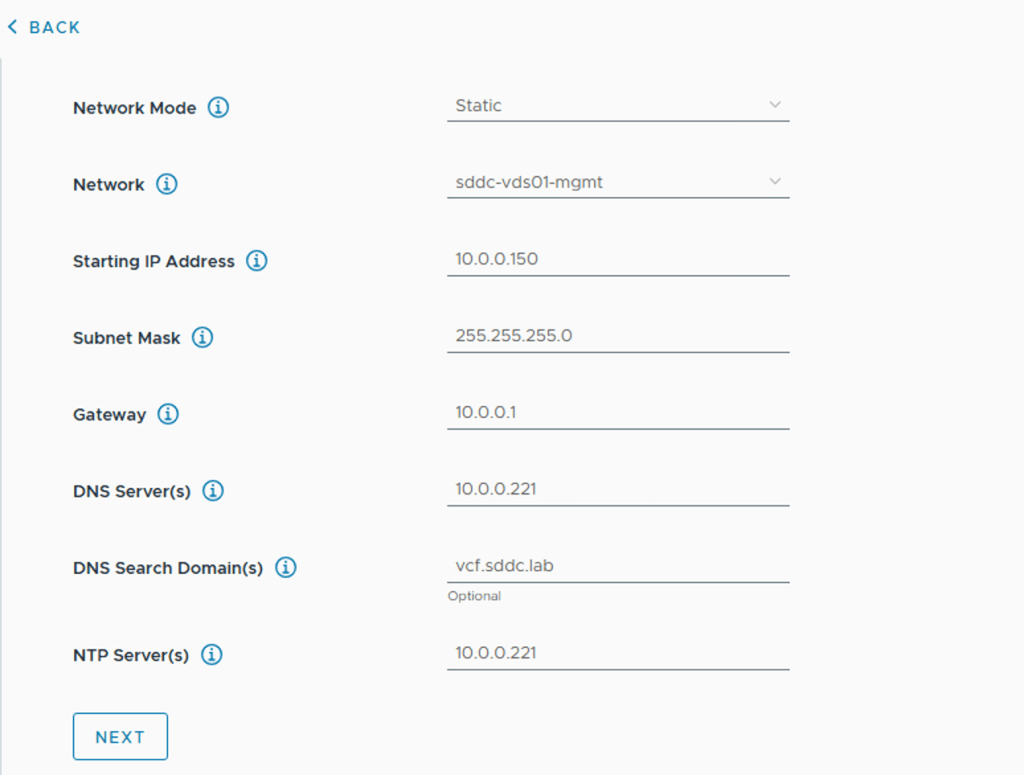Open the DNS Server(s) info icon

click(213, 491)
